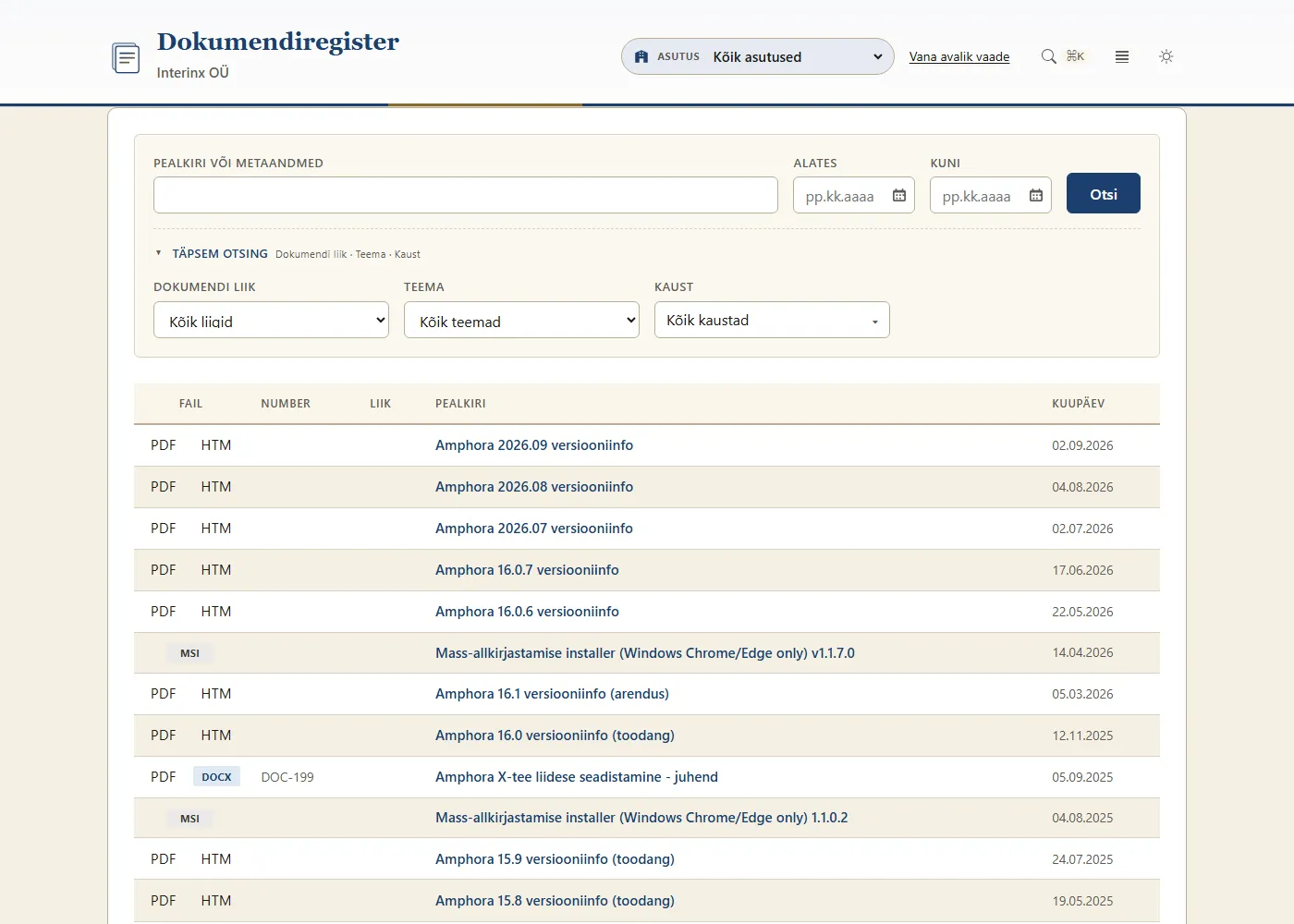The image size is (1294, 924).
Task: Download MSI for installer 1.1.0.2
Action: coord(189,819)
